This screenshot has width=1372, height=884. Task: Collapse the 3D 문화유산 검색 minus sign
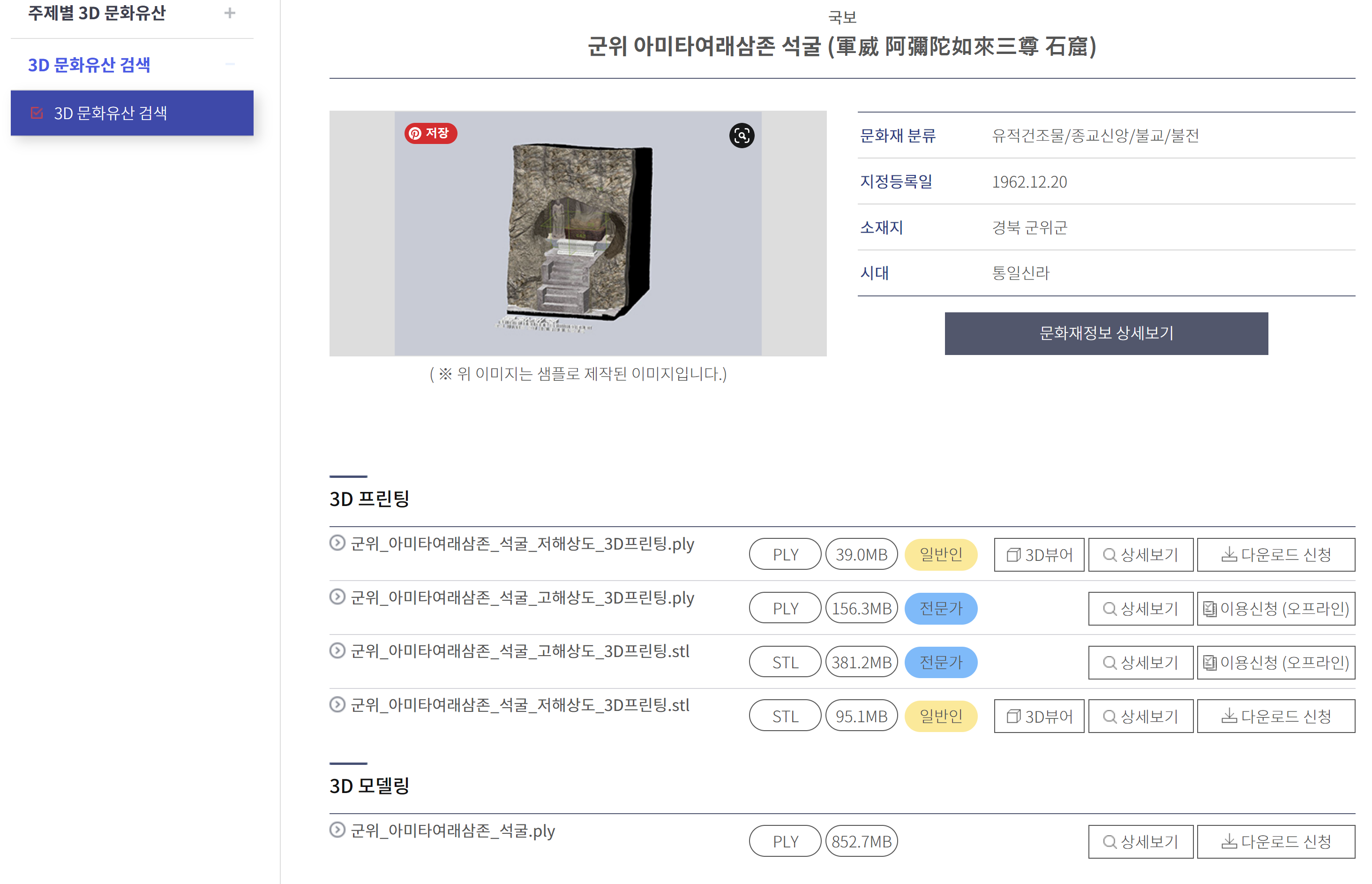click(x=229, y=64)
